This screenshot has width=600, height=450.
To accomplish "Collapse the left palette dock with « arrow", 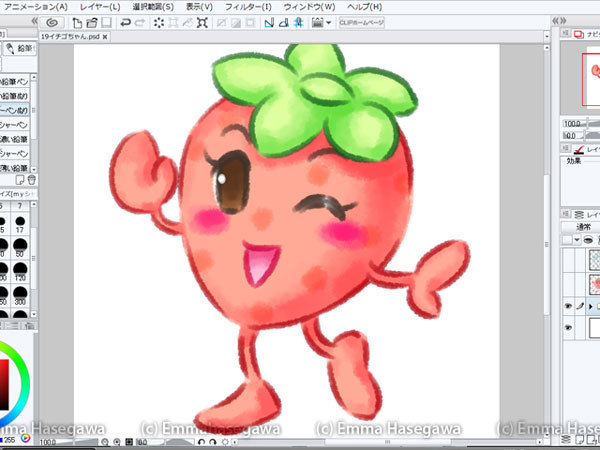I will (34, 21).
